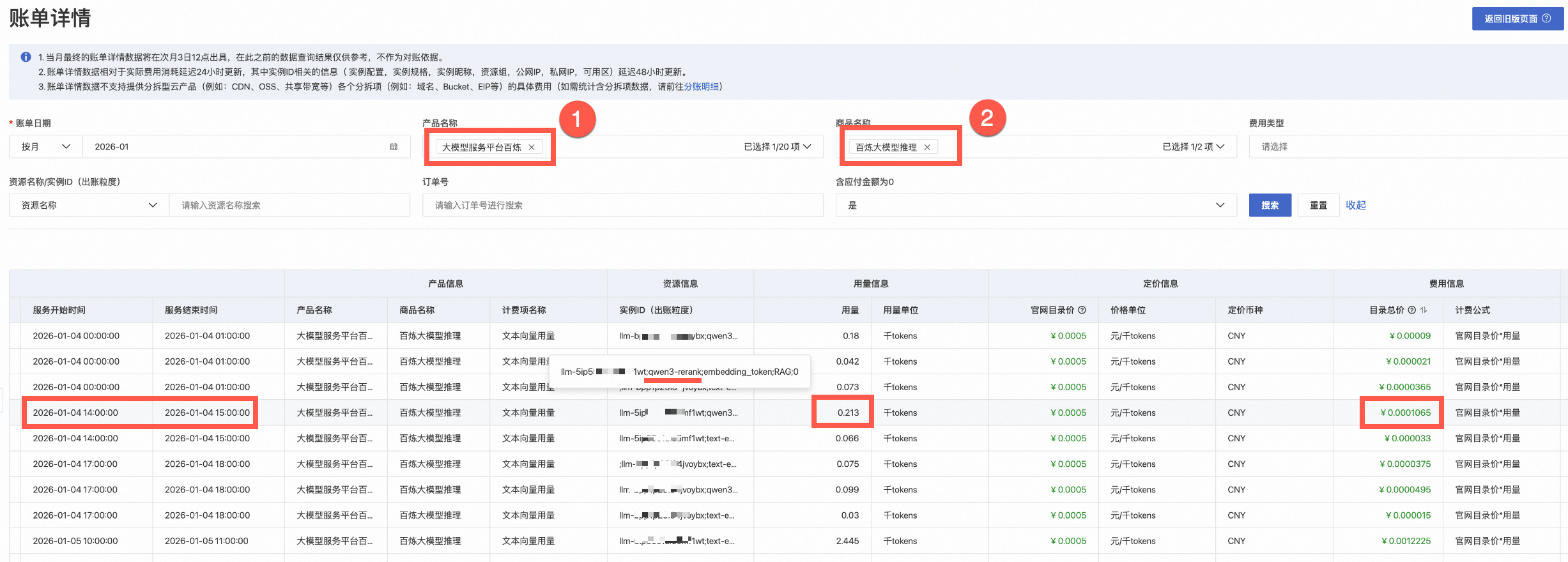Click the help icon beside 目录总价

pyautogui.click(x=1411, y=310)
